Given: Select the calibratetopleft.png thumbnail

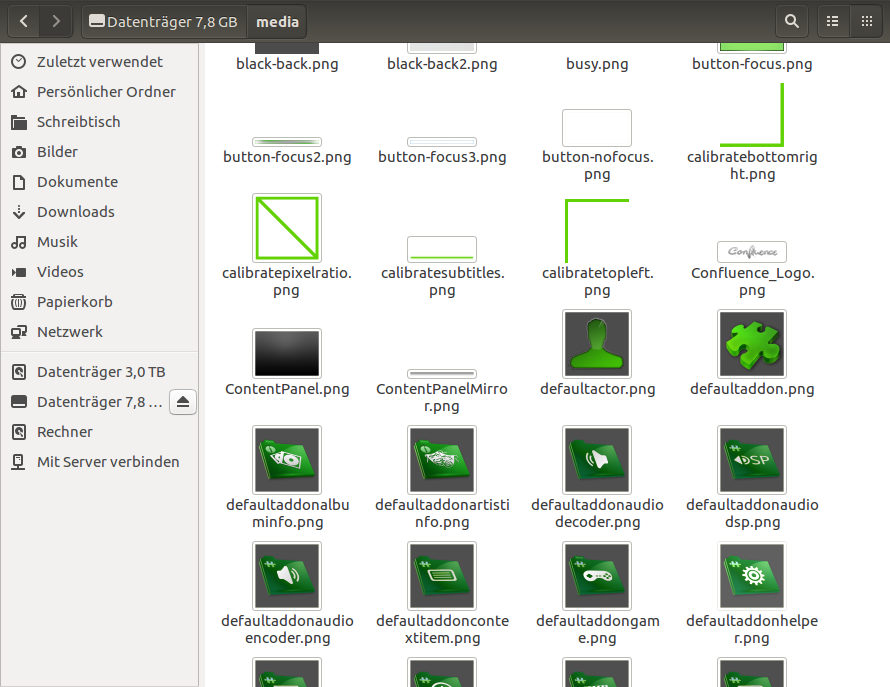Looking at the screenshot, I should [x=597, y=231].
